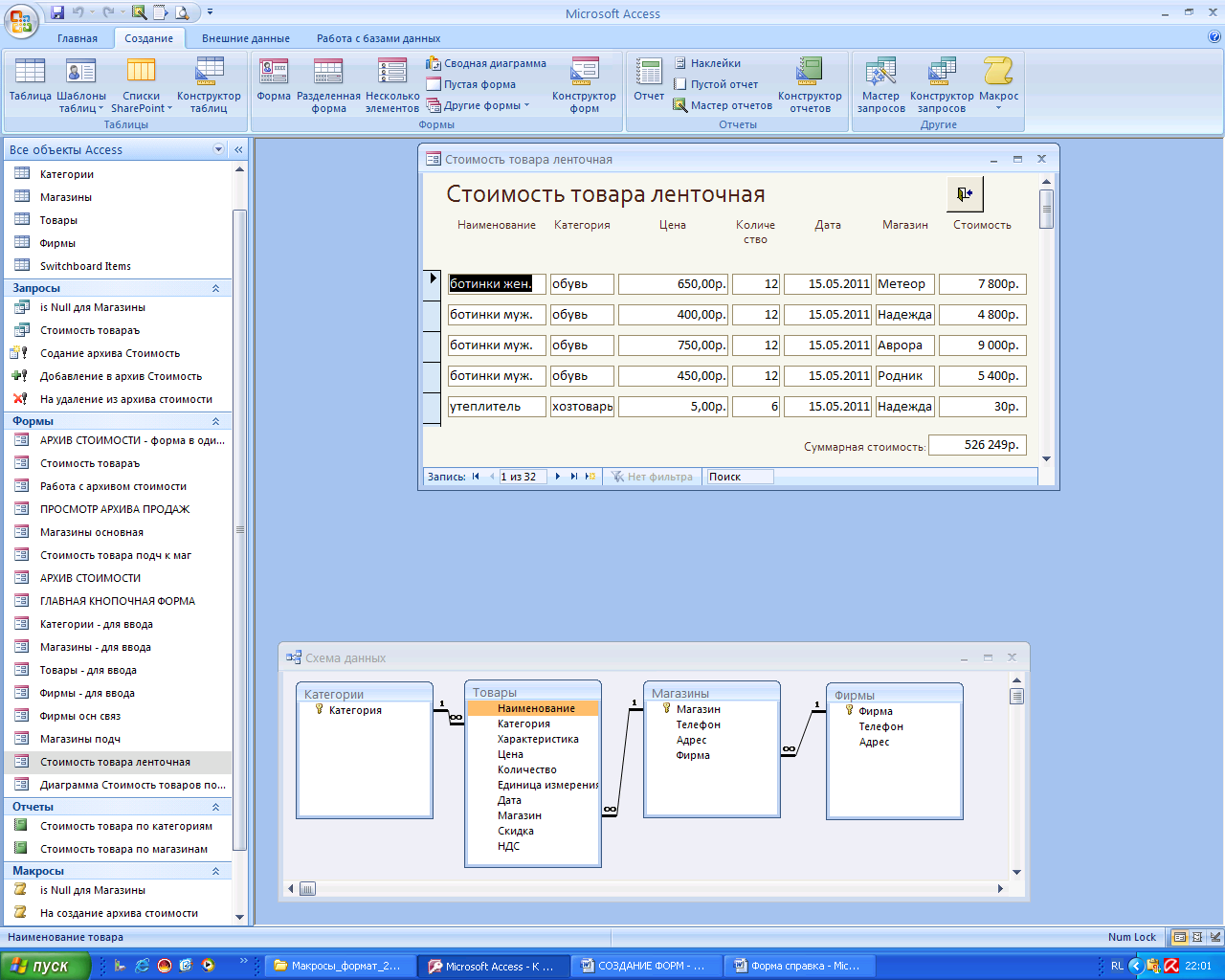Click Labels (Наклейки) button
The height and width of the screenshot is (980, 1225).
(x=707, y=63)
